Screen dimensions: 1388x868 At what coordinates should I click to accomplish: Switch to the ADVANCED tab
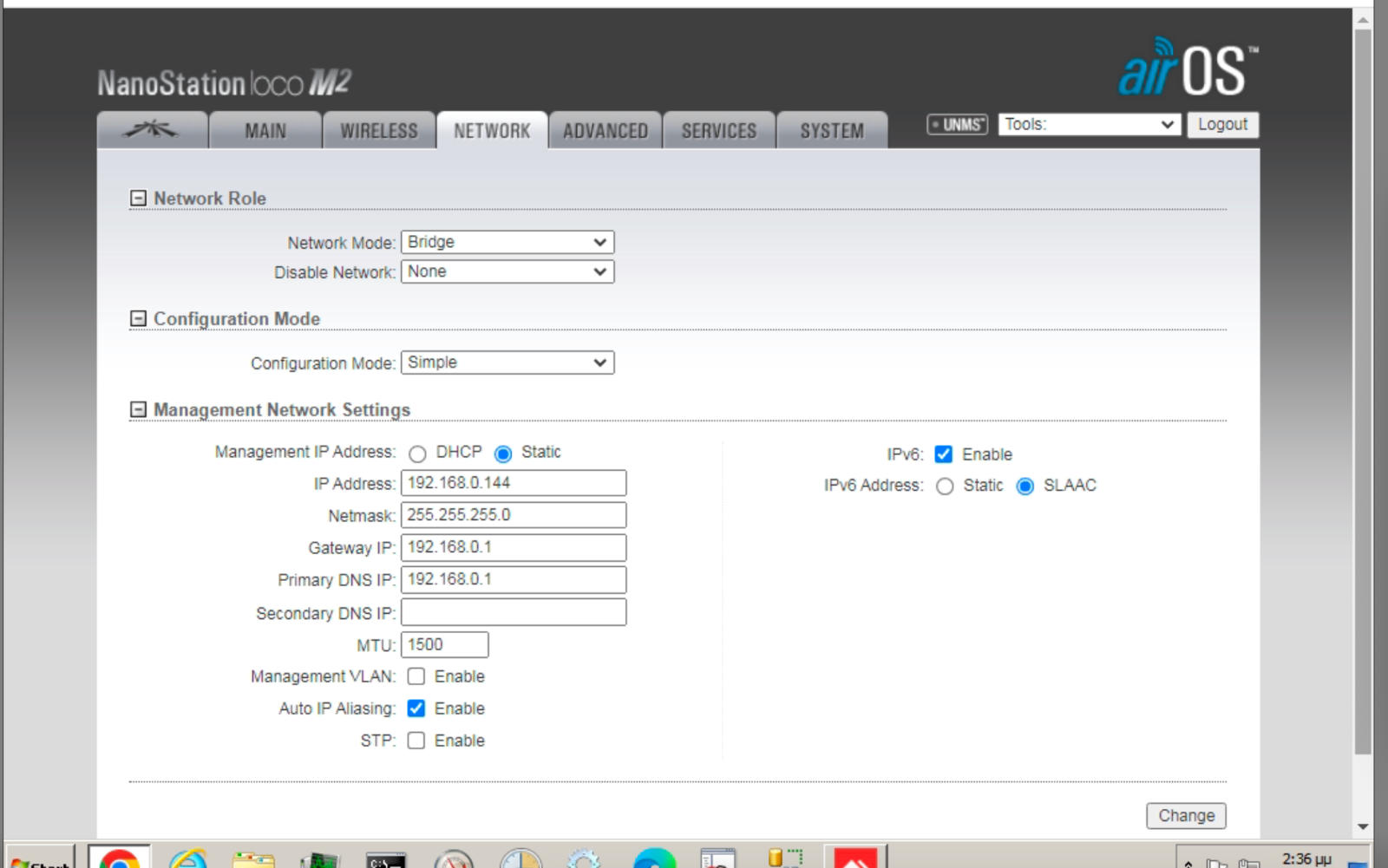point(606,130)
